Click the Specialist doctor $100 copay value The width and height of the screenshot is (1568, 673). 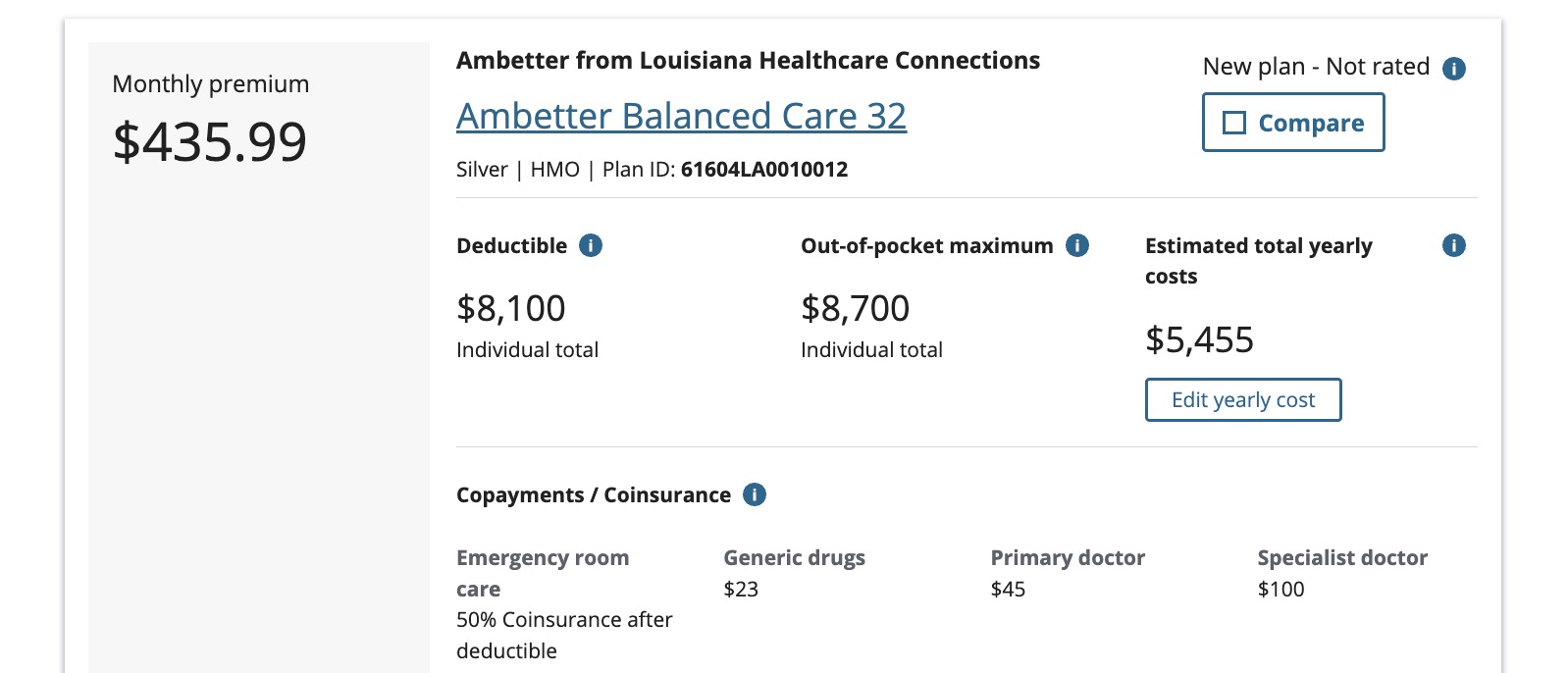[x=1281, y=589]
